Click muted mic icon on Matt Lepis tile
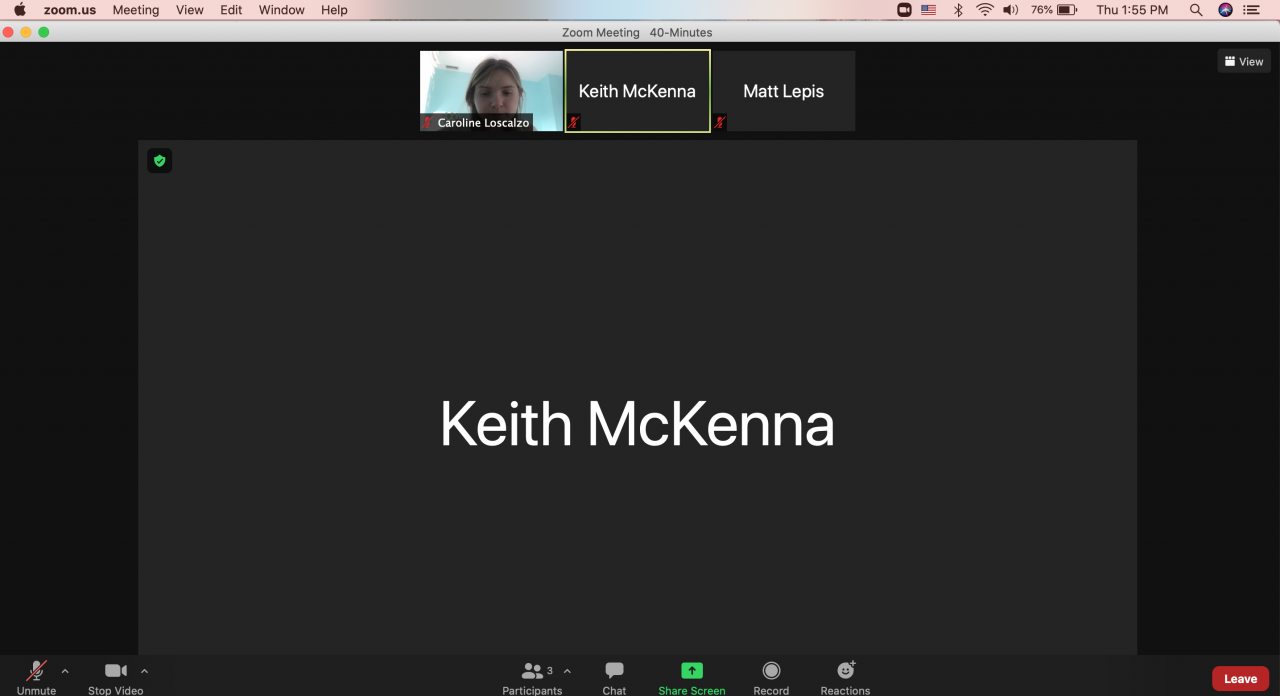Viewport: 1280px width, 696px height. click(x=719, y=122)
